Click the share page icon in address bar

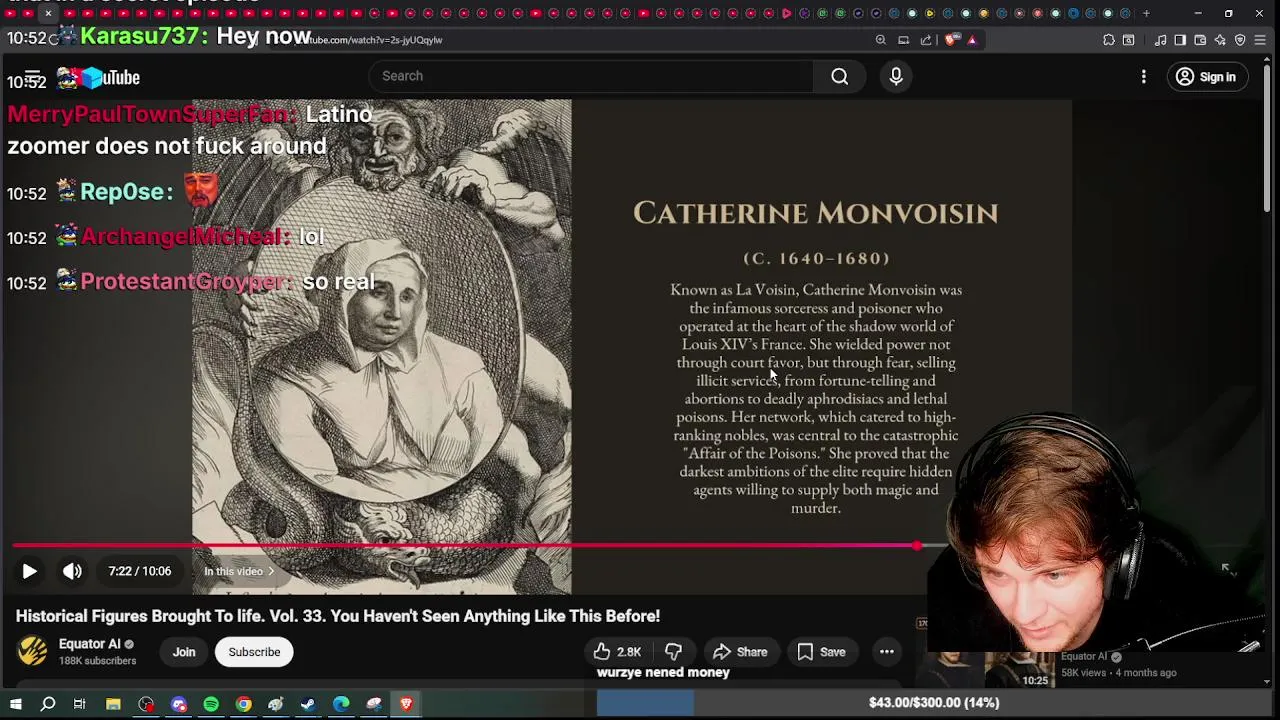(x=926, y=40)
